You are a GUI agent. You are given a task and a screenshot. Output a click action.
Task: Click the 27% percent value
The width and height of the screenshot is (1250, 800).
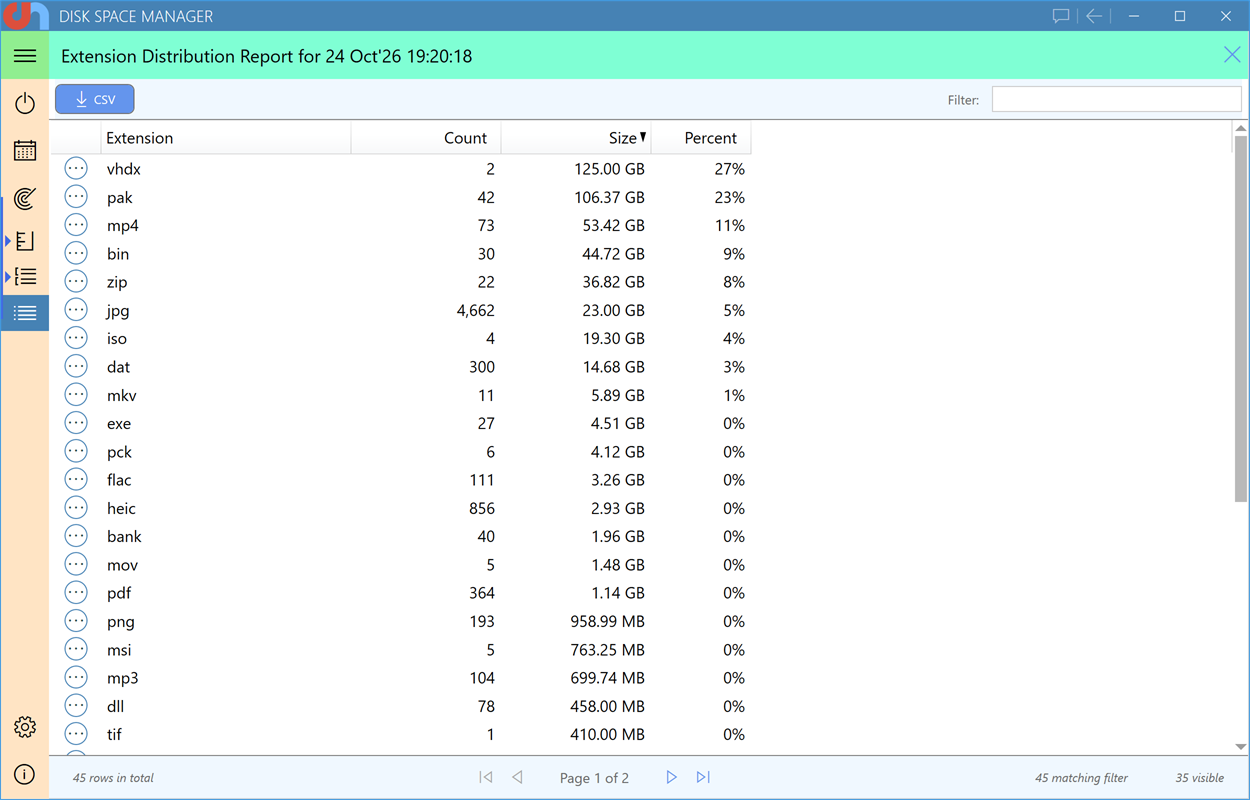tap(729, 169)
